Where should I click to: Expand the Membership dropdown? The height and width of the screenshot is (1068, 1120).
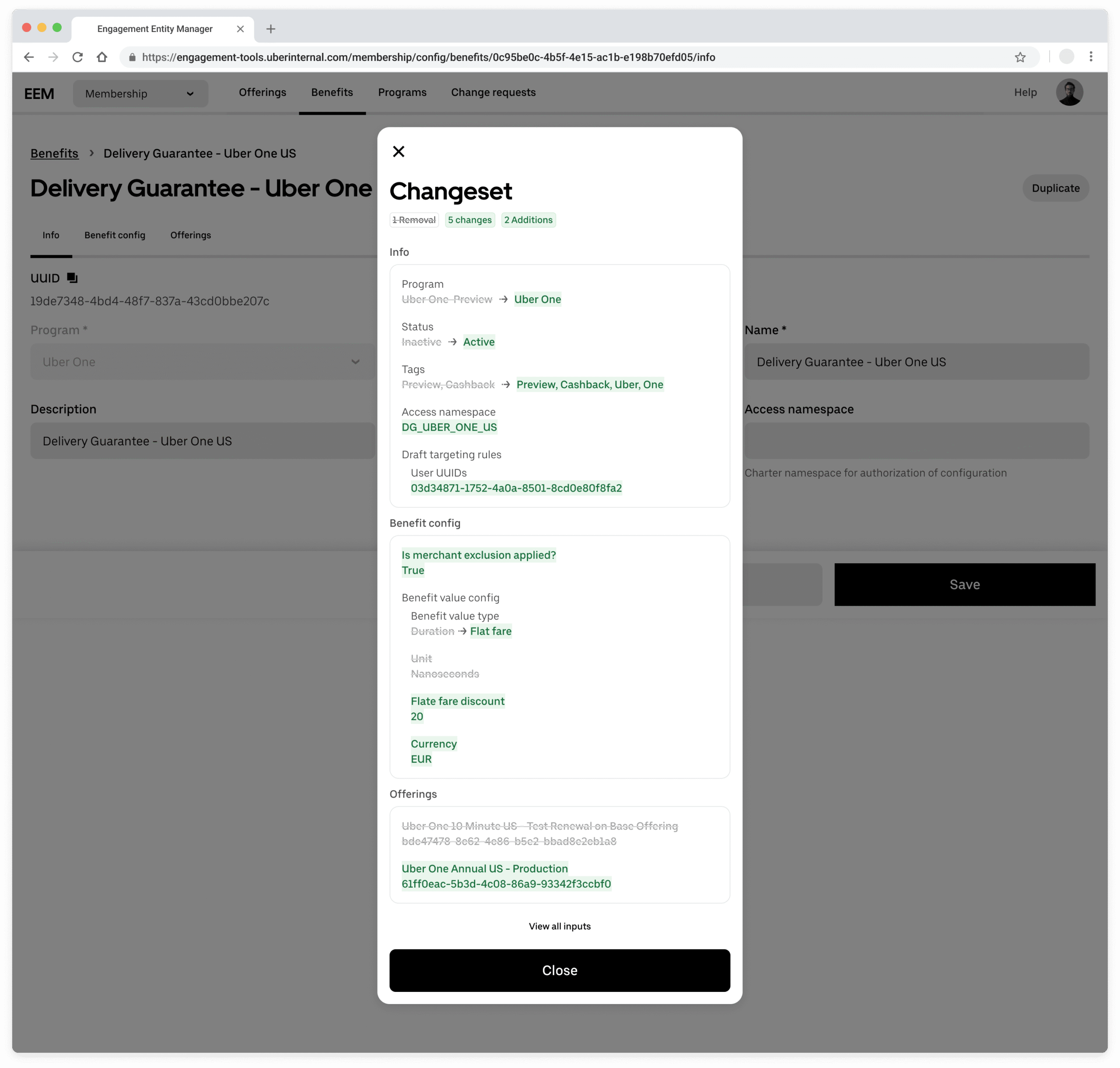click(x=140, y=93)
